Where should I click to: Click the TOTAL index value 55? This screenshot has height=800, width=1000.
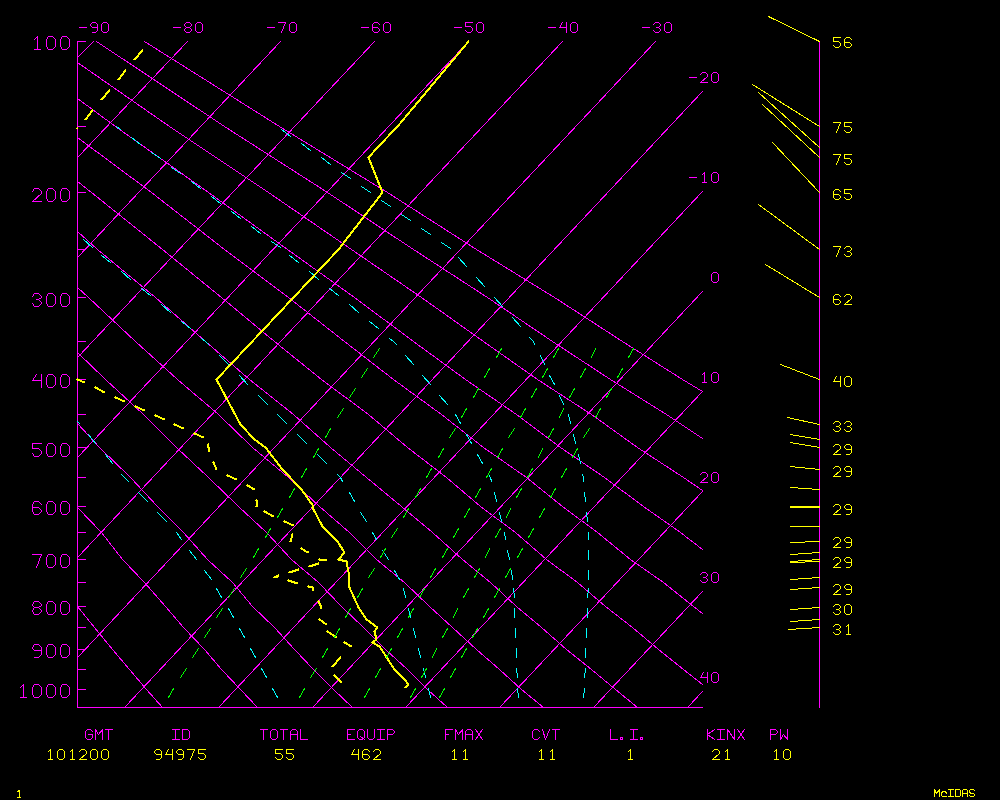point(284,755)
